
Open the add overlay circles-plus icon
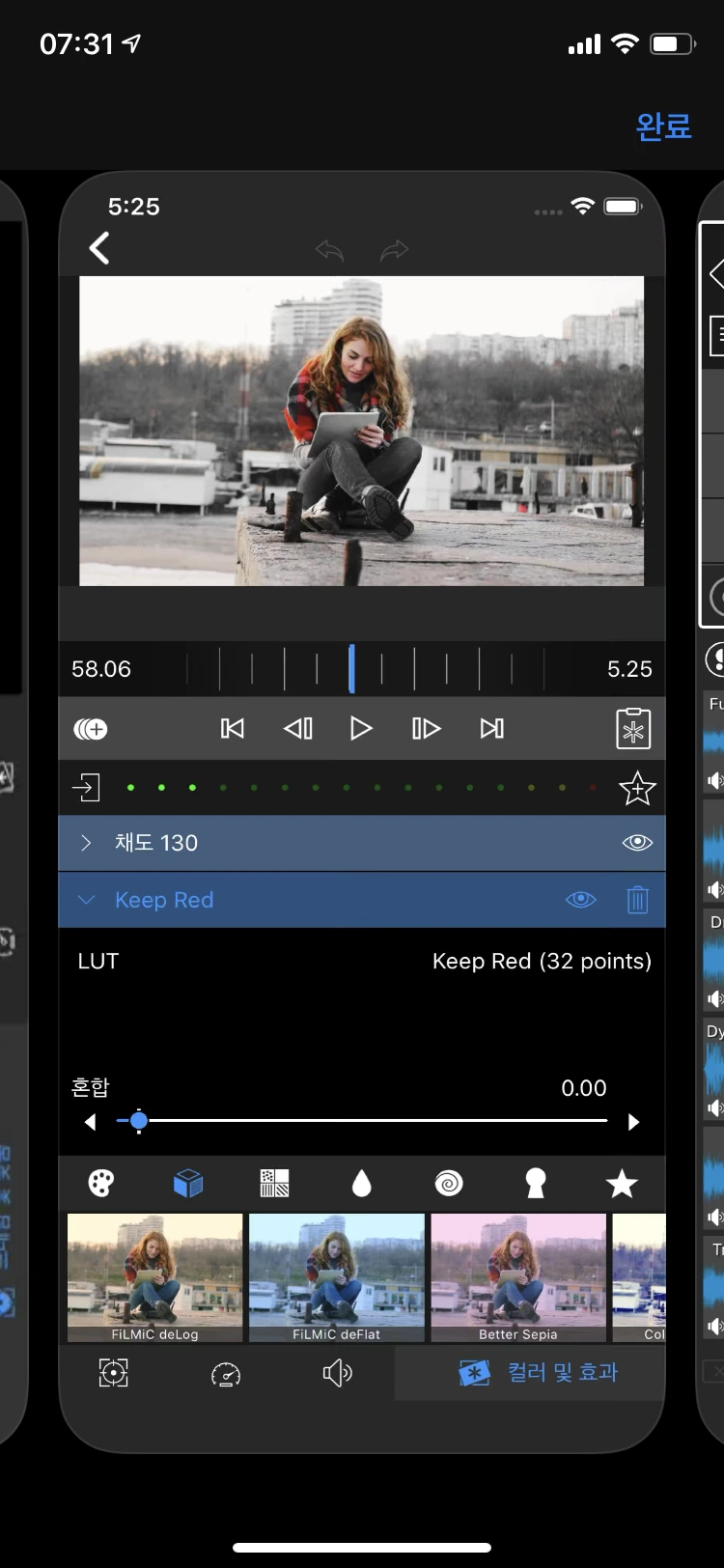pyautogui.click(x=91, y=729)
